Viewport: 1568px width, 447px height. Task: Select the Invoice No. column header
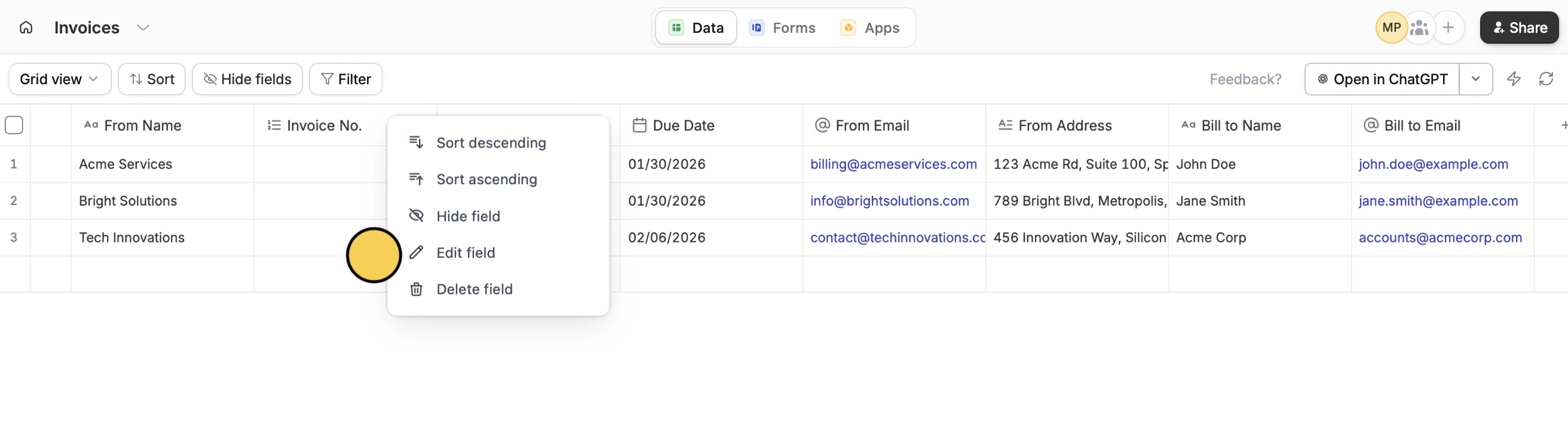(x=321, y=125)
